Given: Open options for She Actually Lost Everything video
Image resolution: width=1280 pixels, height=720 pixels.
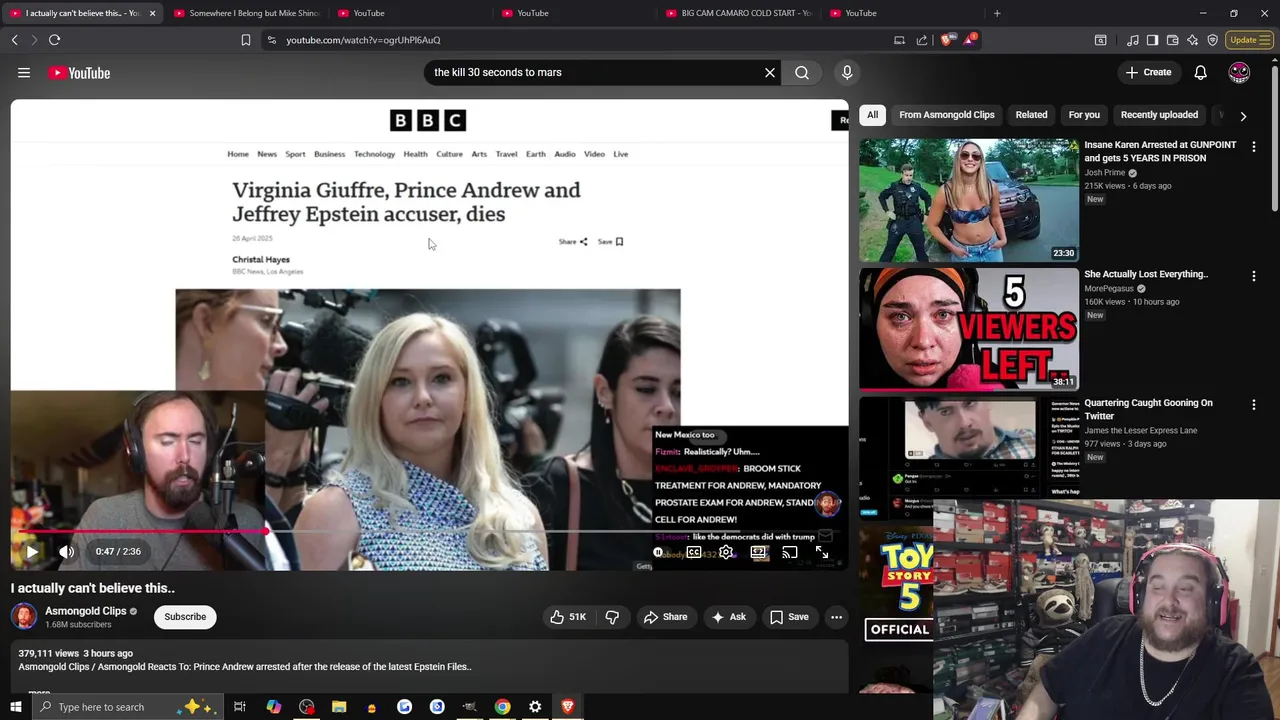Looking at the screenshot, I should 1254,276.
